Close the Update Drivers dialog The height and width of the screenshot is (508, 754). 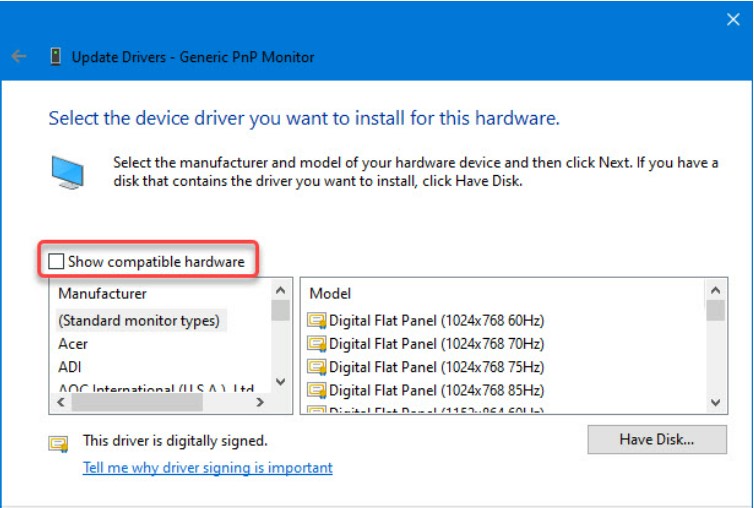click(732, 19)
